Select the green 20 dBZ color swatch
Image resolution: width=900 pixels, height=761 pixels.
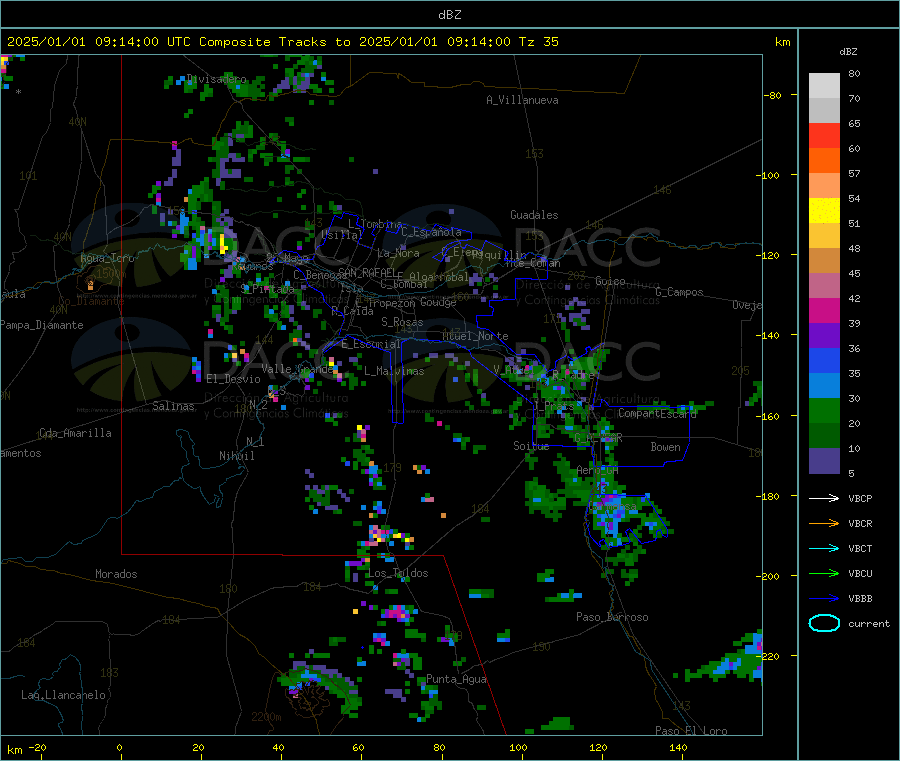(824, 410)
